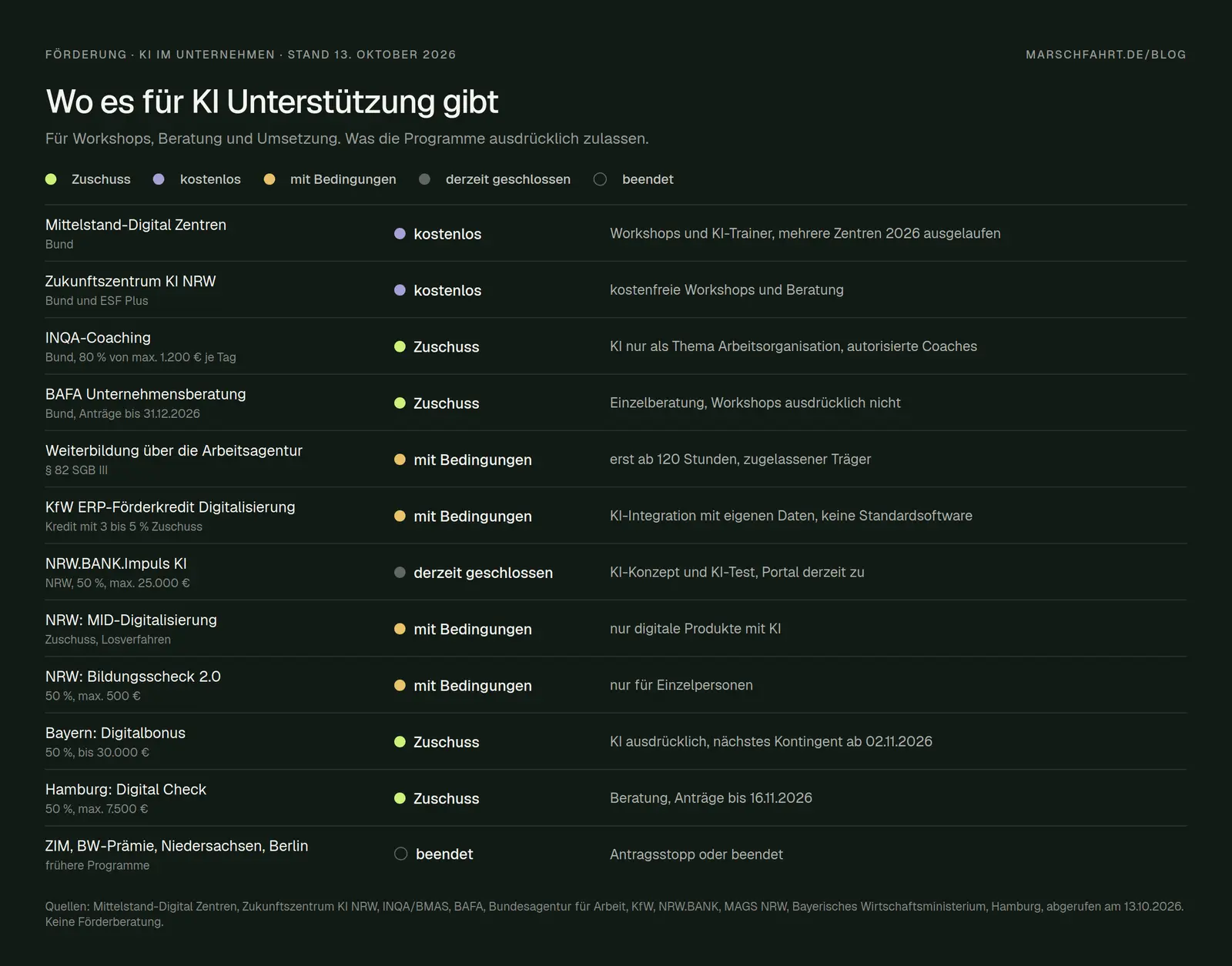Click the hollow beendet legend circle
Viewport: 1232px width, 966px height.
601,179
